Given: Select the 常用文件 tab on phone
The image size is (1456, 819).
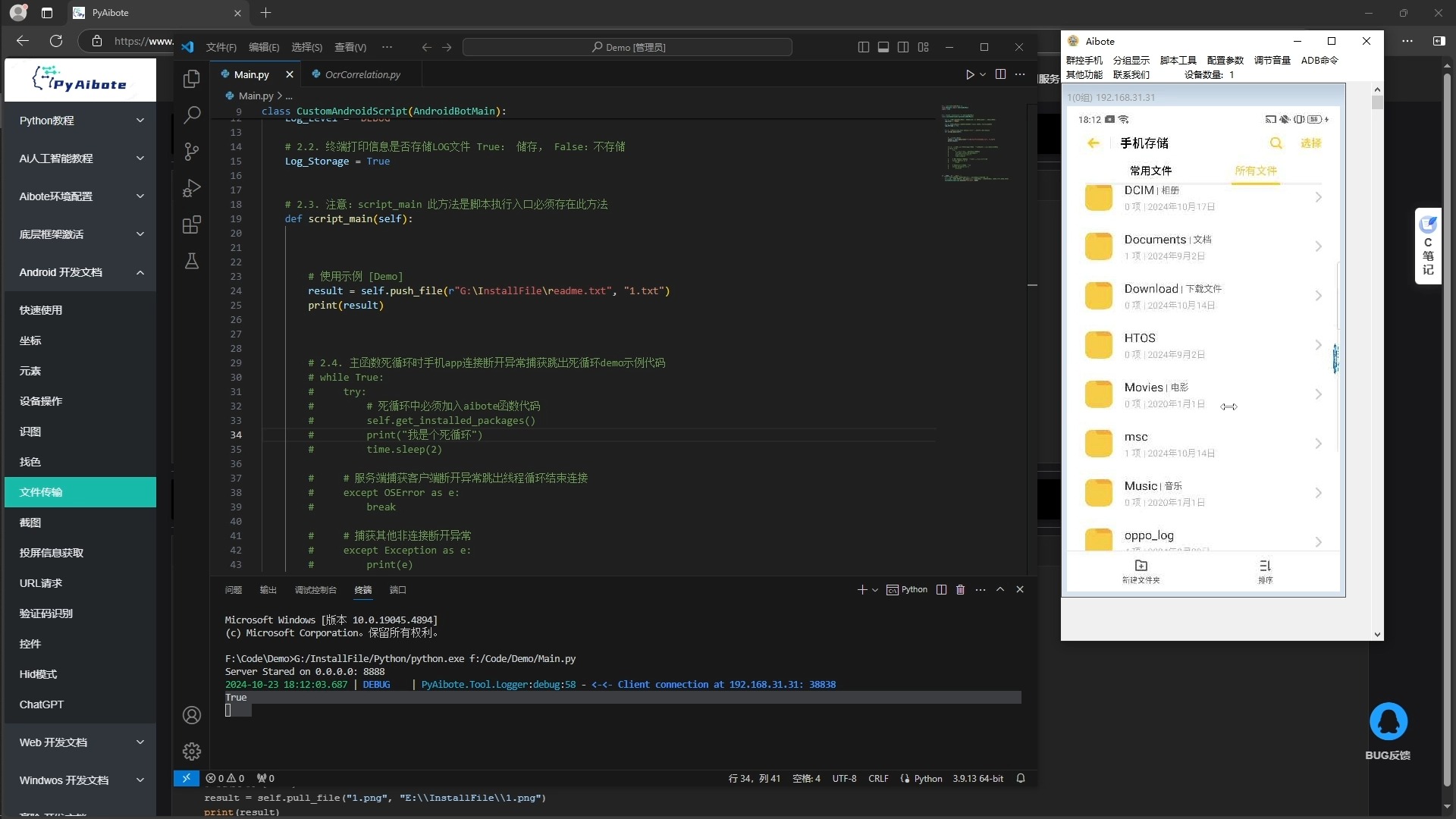Looking at the screenshot, I should [1150, 171].
